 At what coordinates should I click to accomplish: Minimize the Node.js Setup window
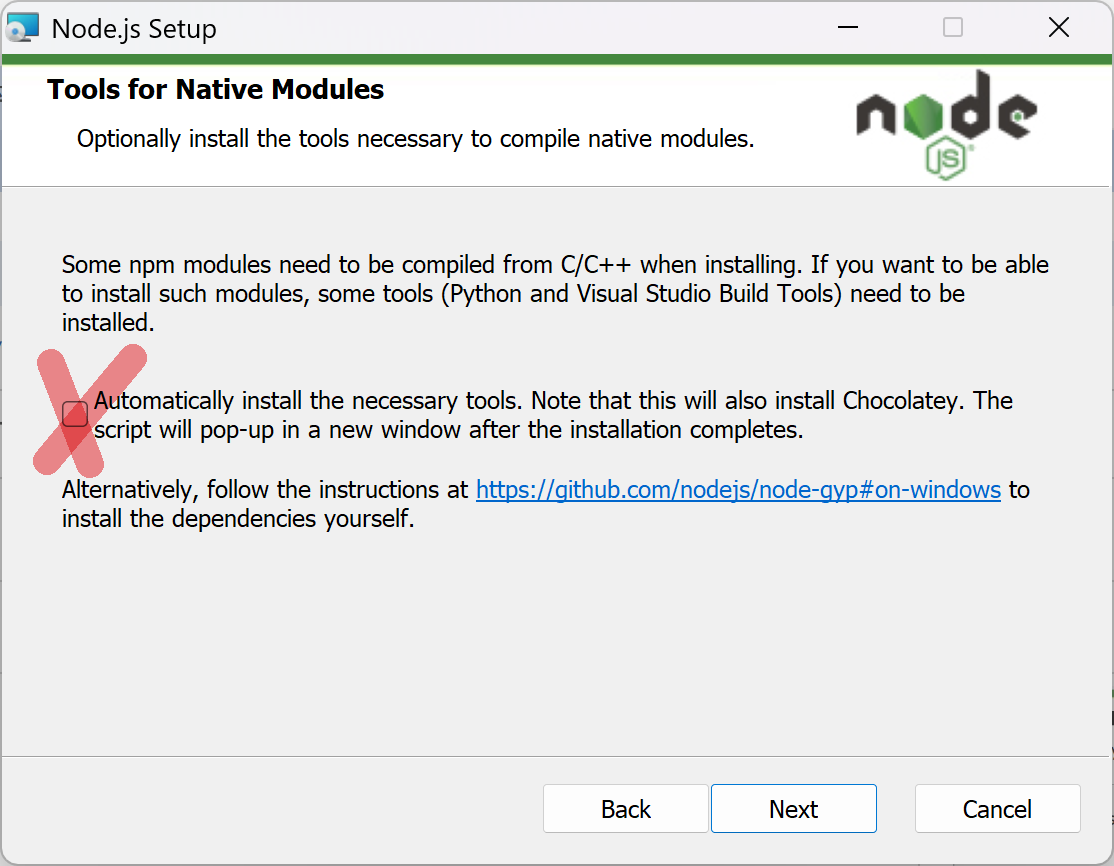click(x=848, y=28)
